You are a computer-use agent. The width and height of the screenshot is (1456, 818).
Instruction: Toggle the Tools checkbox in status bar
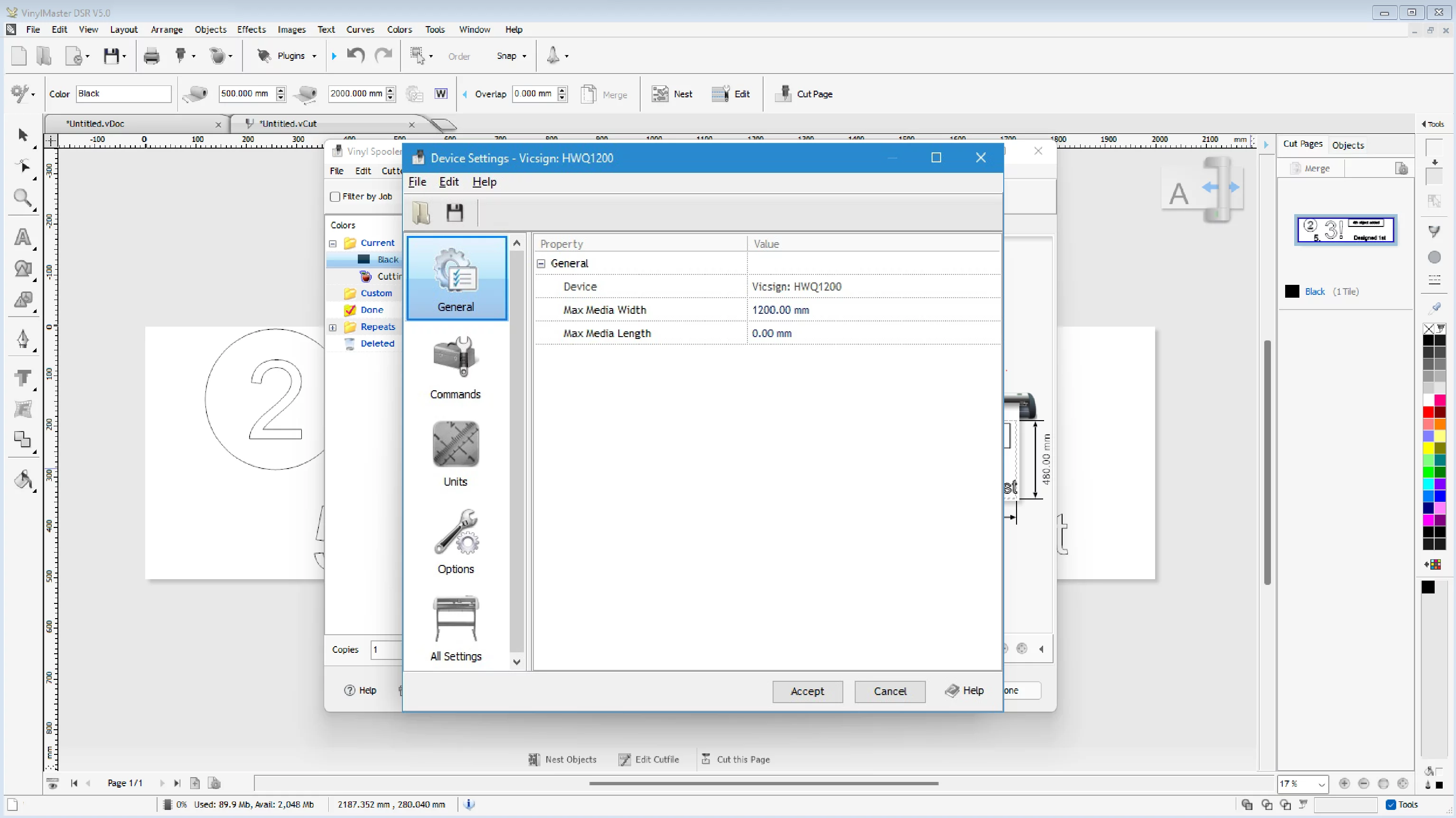[x=1391, y=804]
